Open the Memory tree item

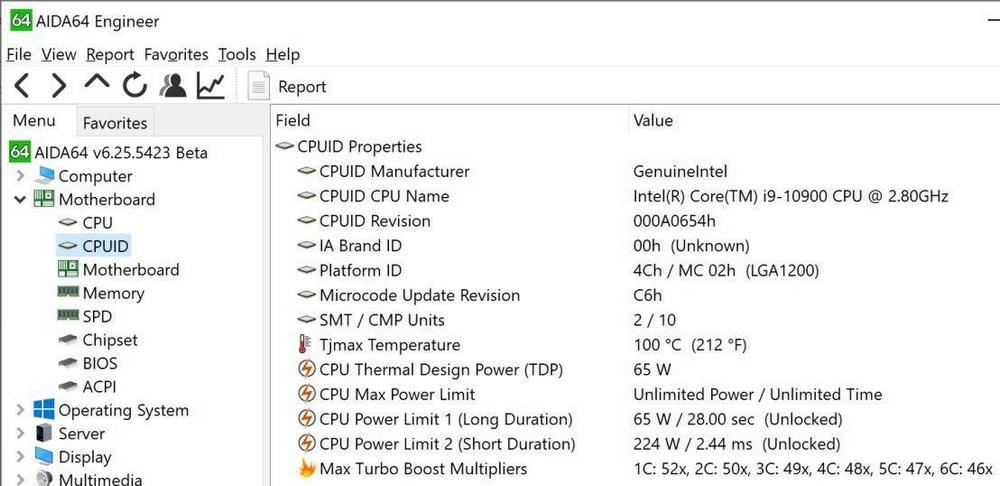click(101, 293)
